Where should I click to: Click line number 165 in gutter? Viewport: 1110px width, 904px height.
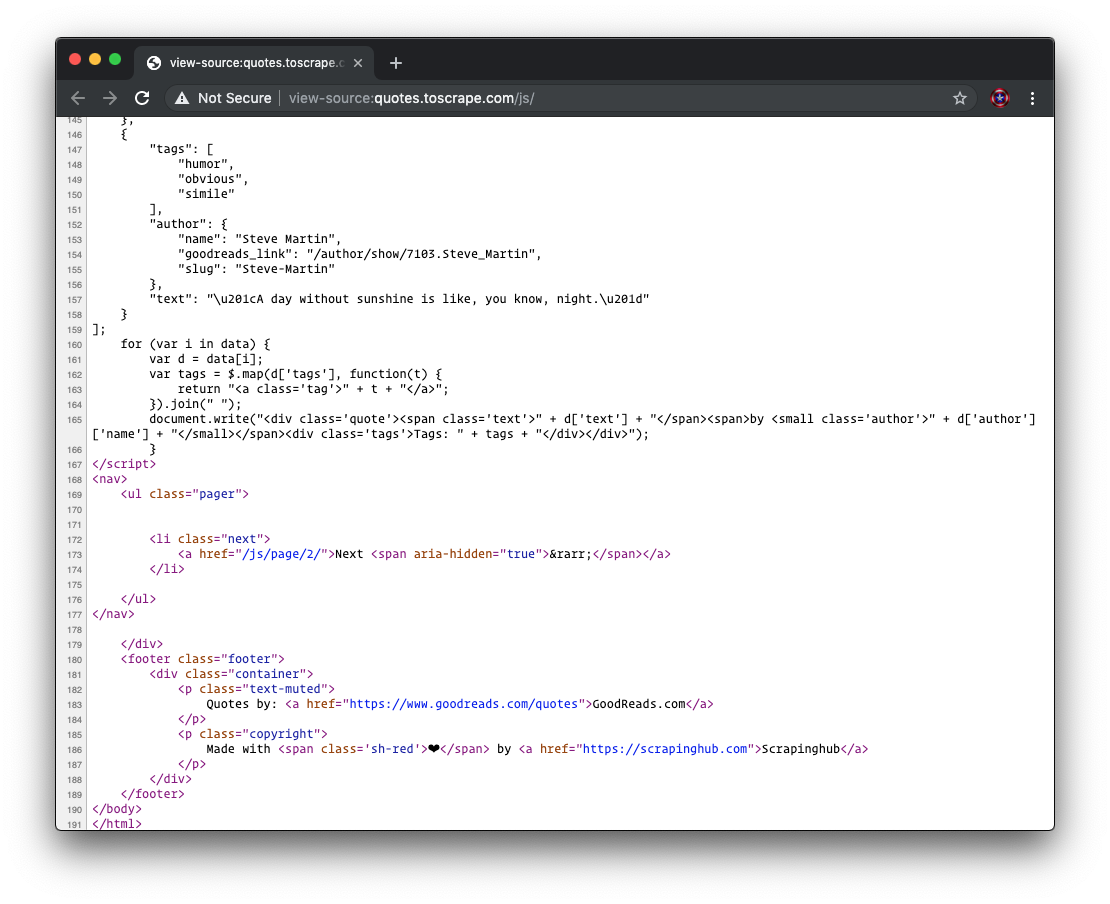point(74,419)
